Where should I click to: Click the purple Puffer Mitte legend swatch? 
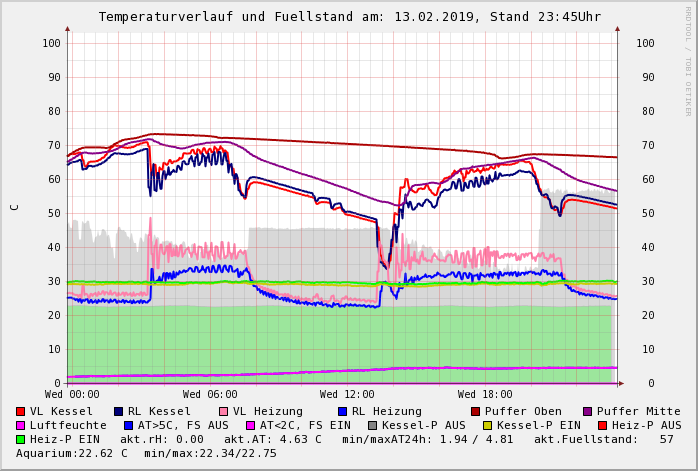point(588,411)
